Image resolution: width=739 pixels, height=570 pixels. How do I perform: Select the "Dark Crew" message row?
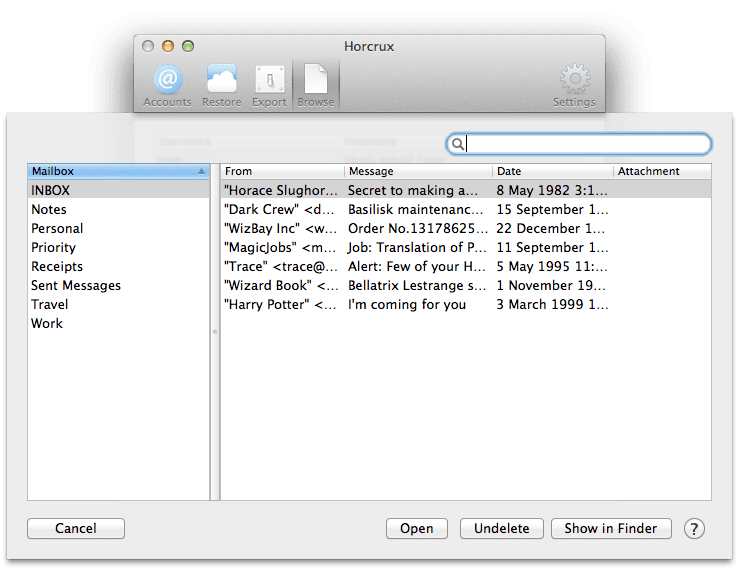[466, 209]
